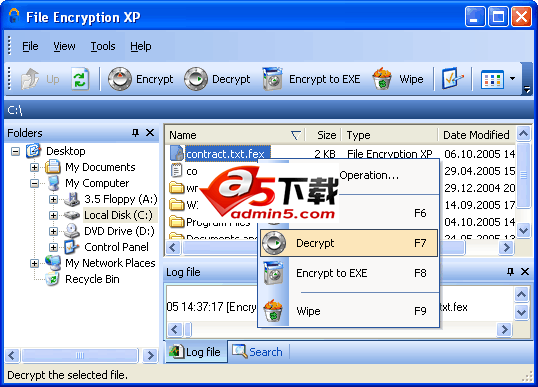
Task: Close the Folders panel
Action: click(x=150, y=133)
